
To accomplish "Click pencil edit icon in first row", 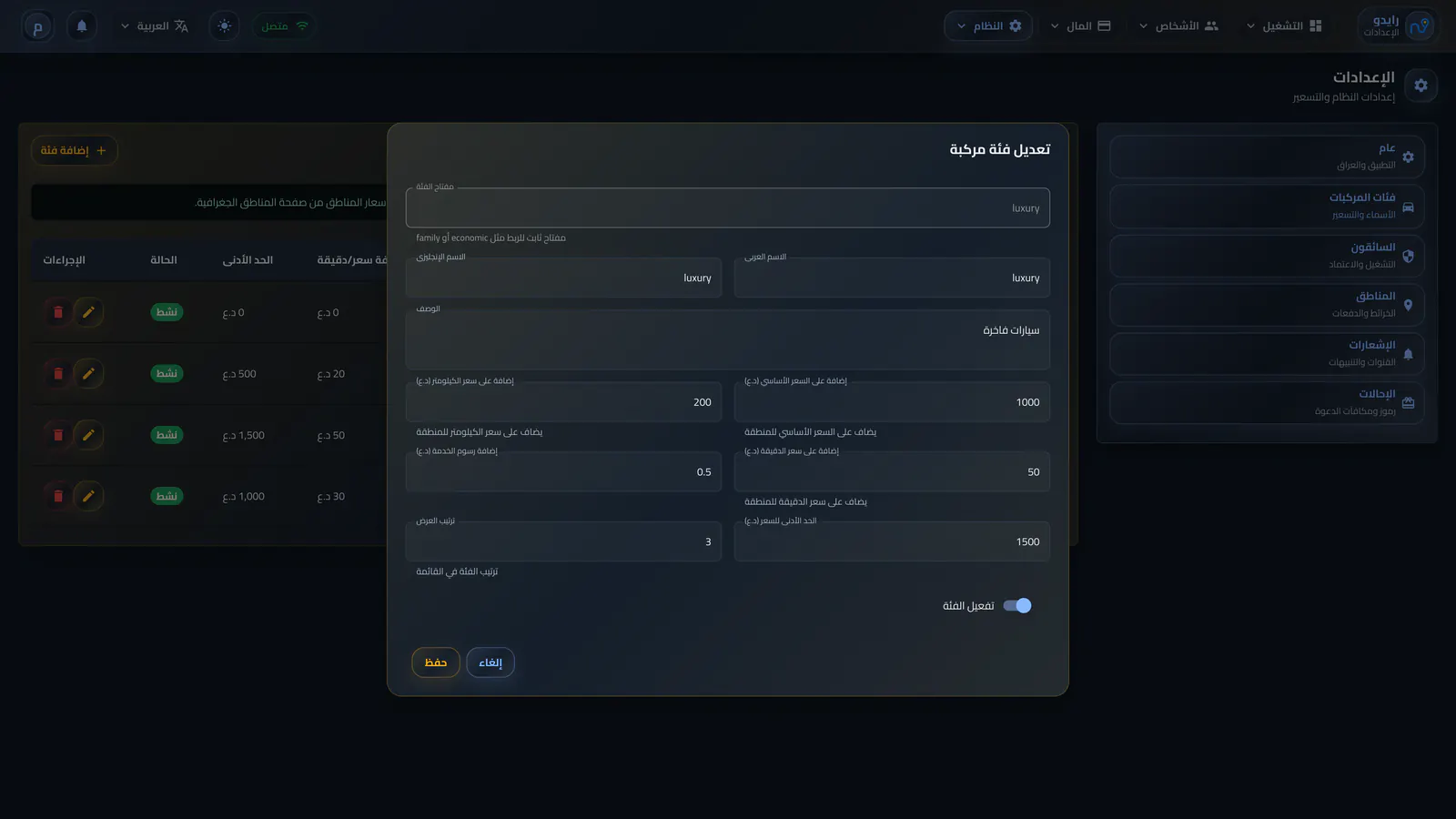I will coord(88,312).
